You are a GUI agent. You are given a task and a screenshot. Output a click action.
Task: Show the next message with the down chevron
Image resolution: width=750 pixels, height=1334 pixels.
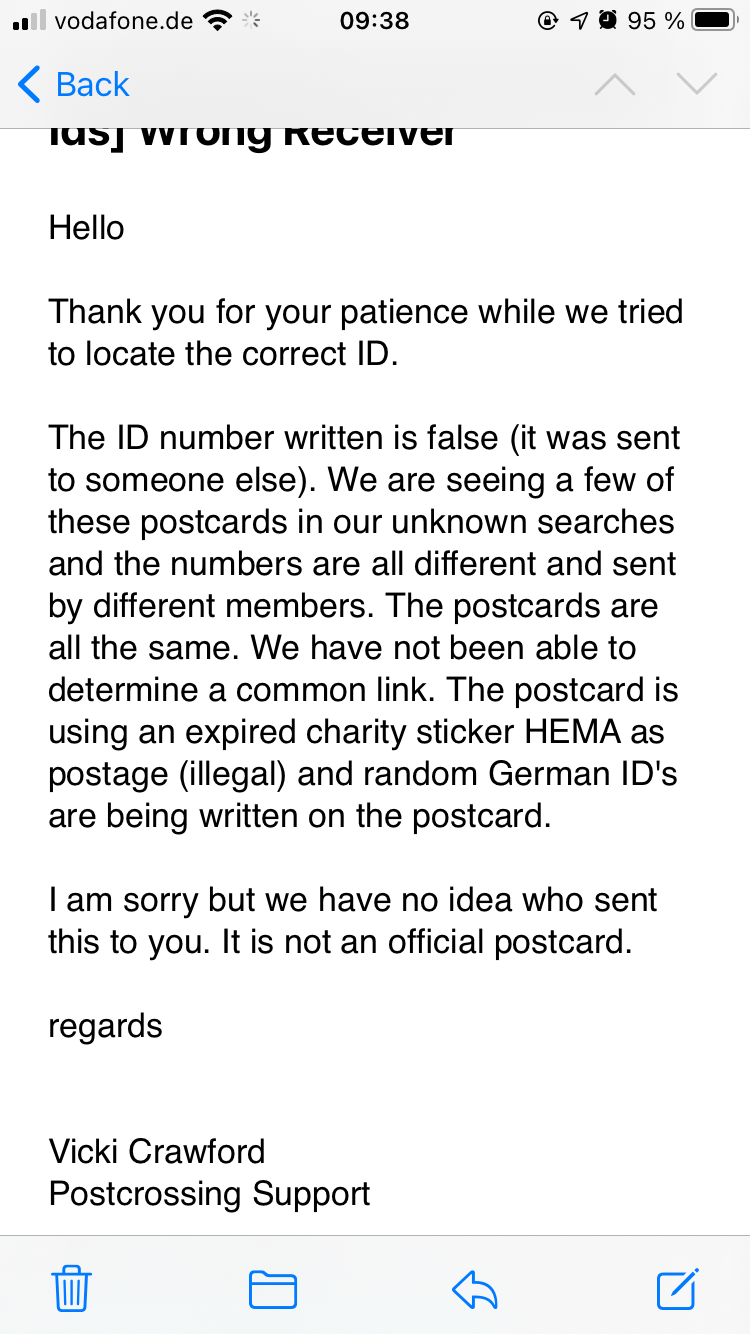tap(696, 85)
